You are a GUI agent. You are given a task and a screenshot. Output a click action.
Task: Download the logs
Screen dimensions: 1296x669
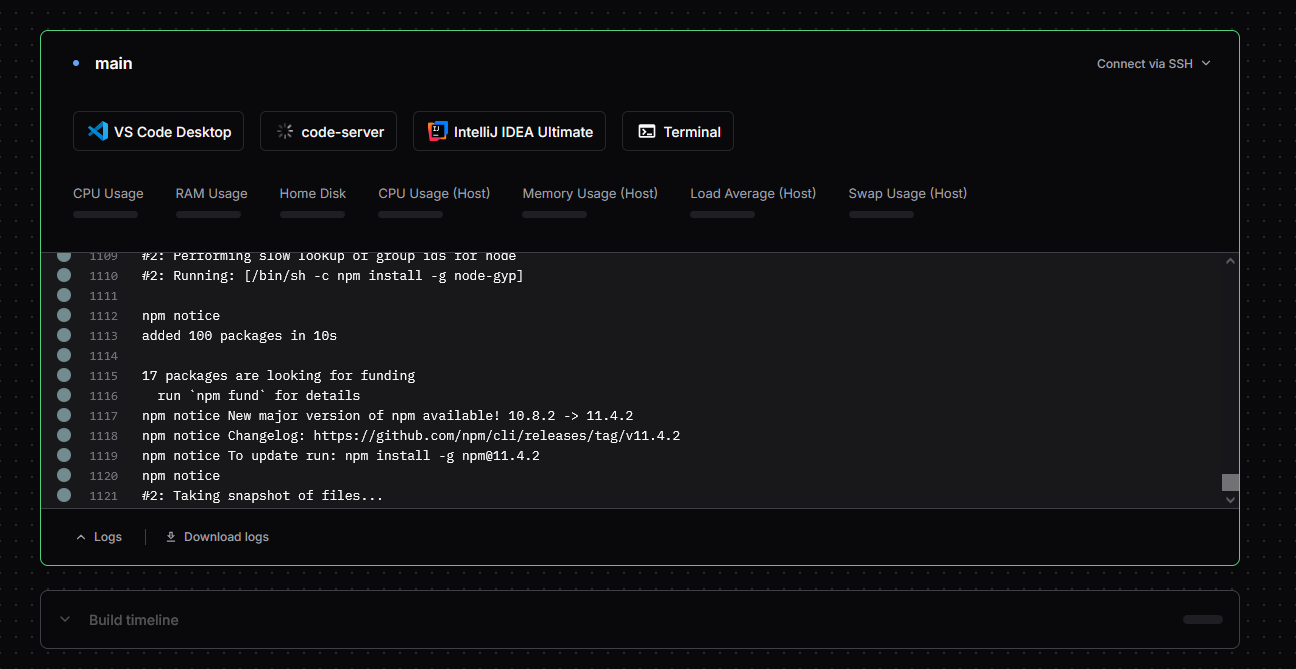(x=226, y=537)
